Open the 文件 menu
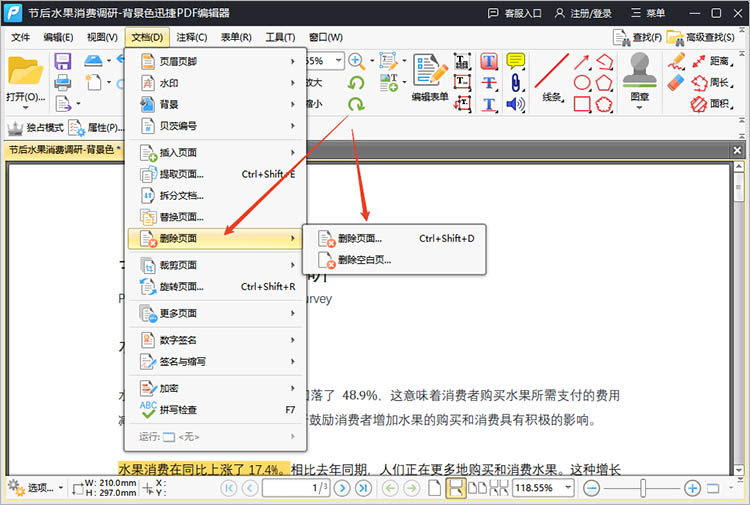The image size is (750, 505). coord(20,37)
